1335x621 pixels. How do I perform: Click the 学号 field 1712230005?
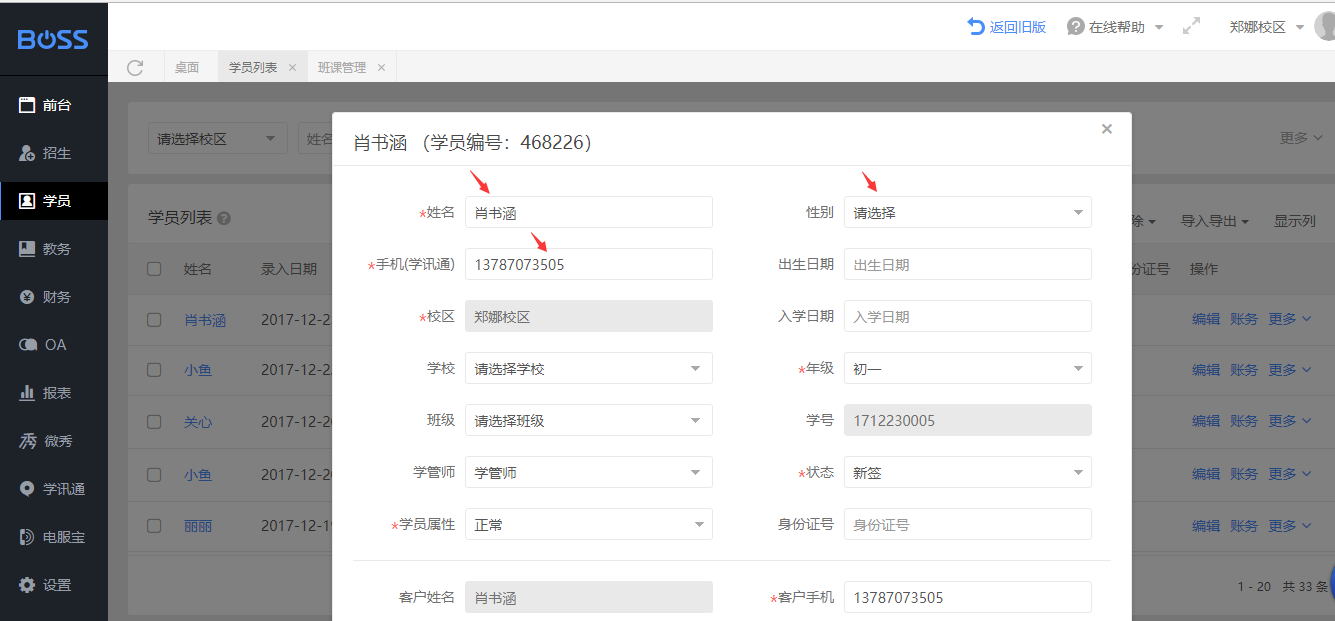tap(967, 420)
